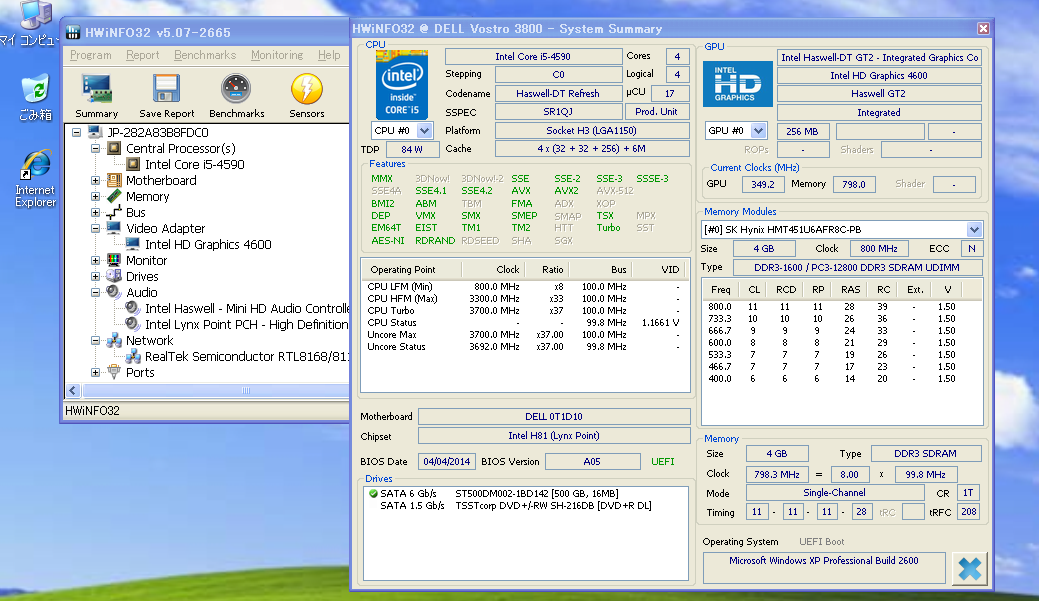The width and height of the screenshot is (1039, 601).
Task: Select the Audio speaker tree icon
Action: (115, 292)
